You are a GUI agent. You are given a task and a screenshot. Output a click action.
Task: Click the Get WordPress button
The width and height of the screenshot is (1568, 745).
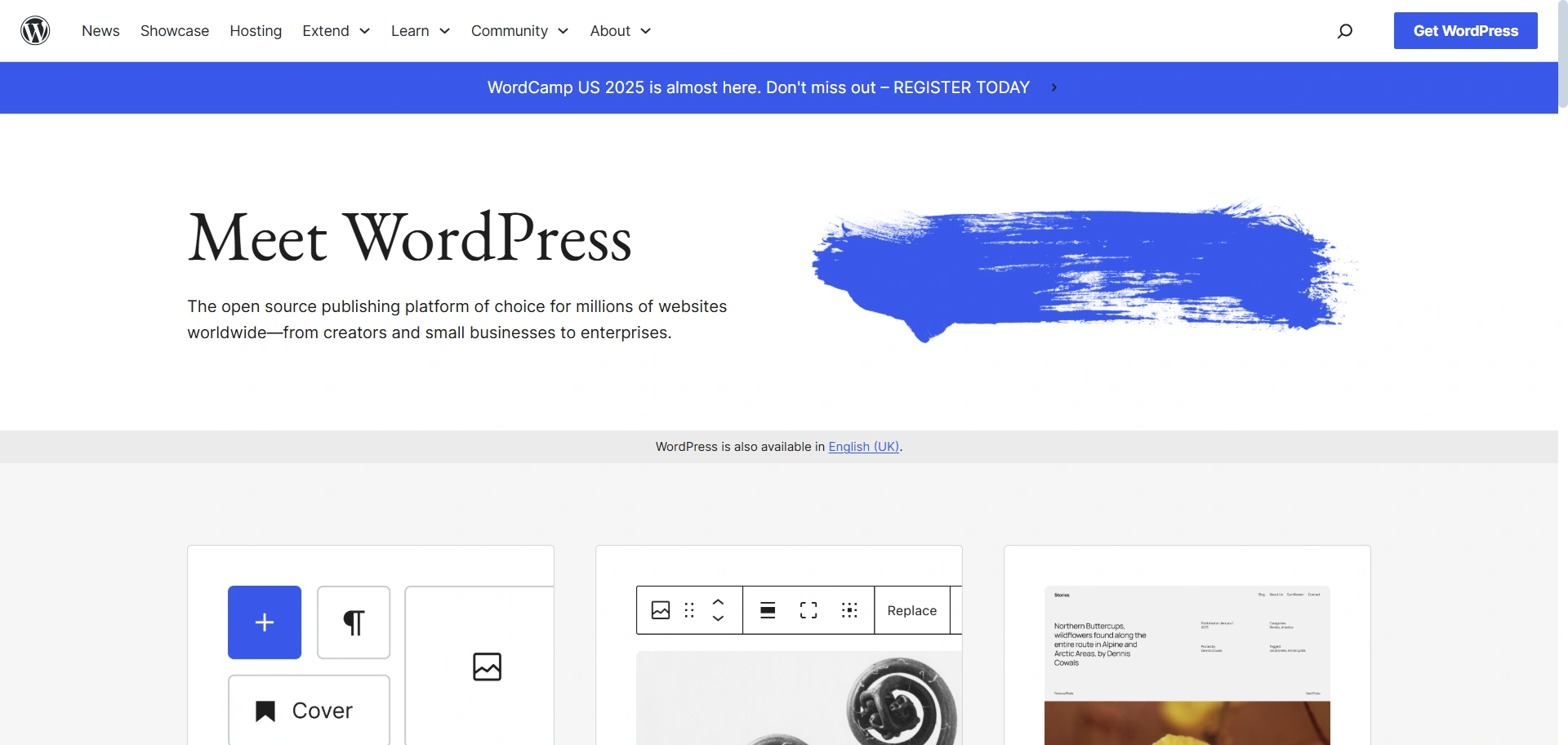[x=1466, y=31]
